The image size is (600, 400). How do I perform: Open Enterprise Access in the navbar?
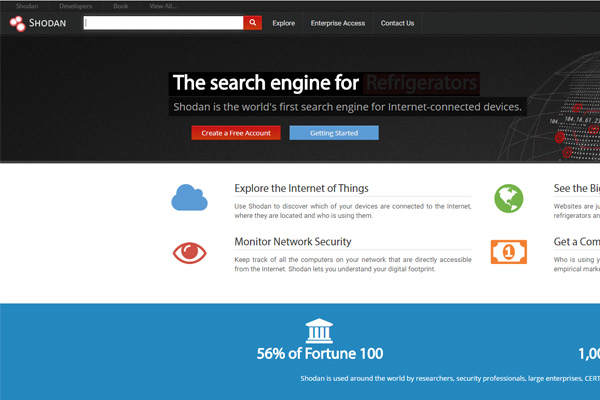click(338, 23)
